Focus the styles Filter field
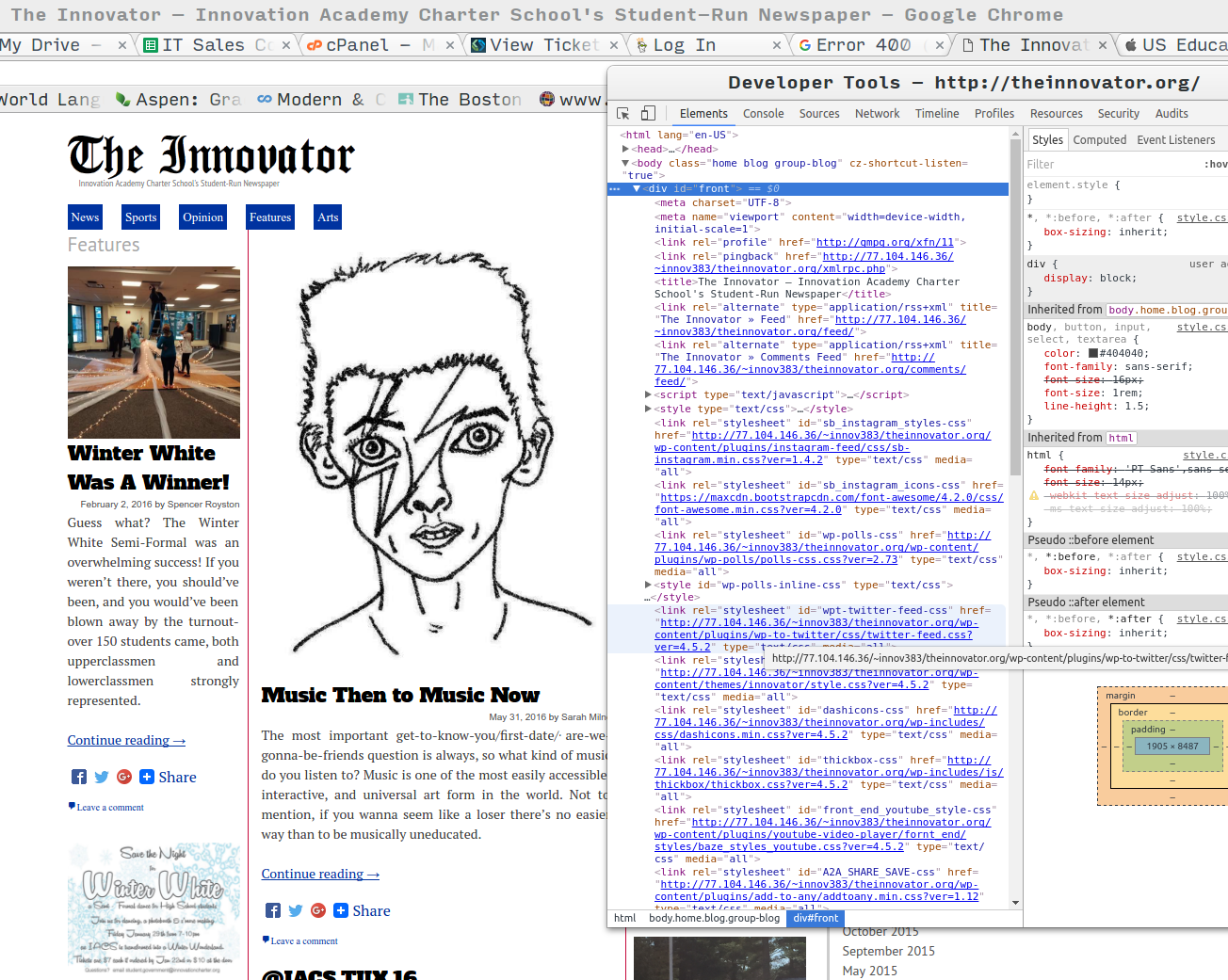 point(1111,164)
